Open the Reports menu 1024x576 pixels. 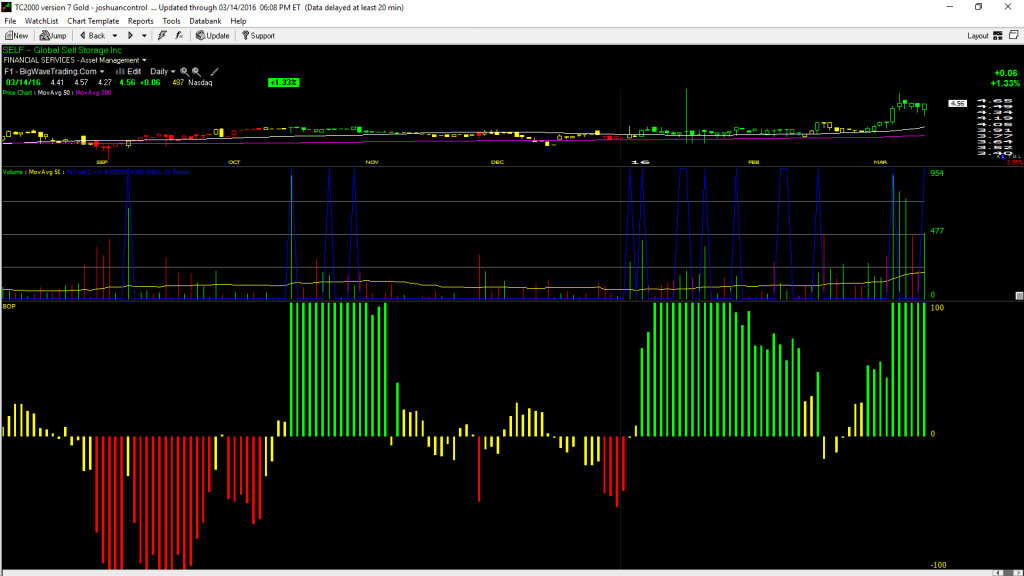point(140,21)
